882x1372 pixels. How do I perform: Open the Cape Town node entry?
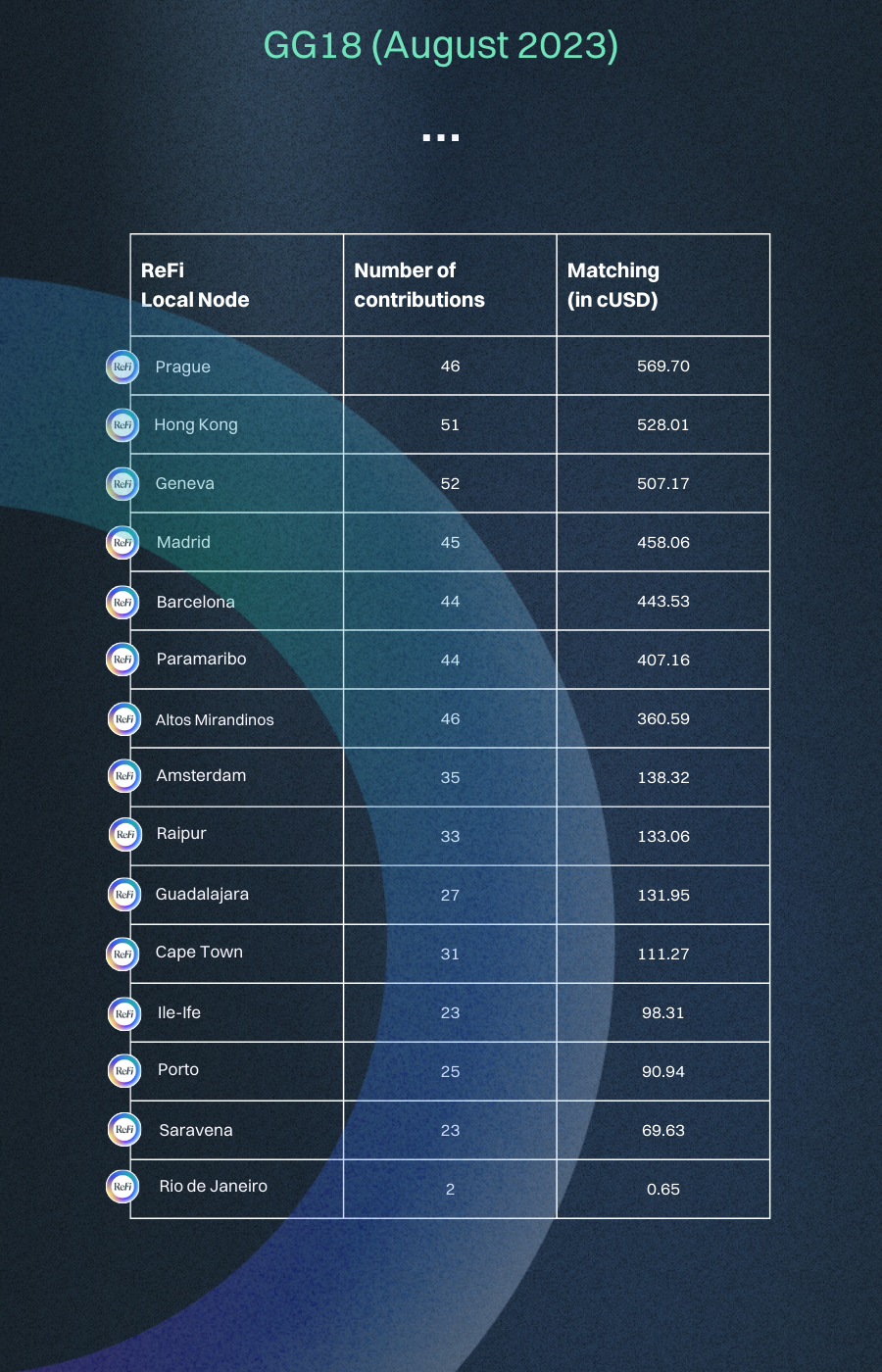click(199, 952)
